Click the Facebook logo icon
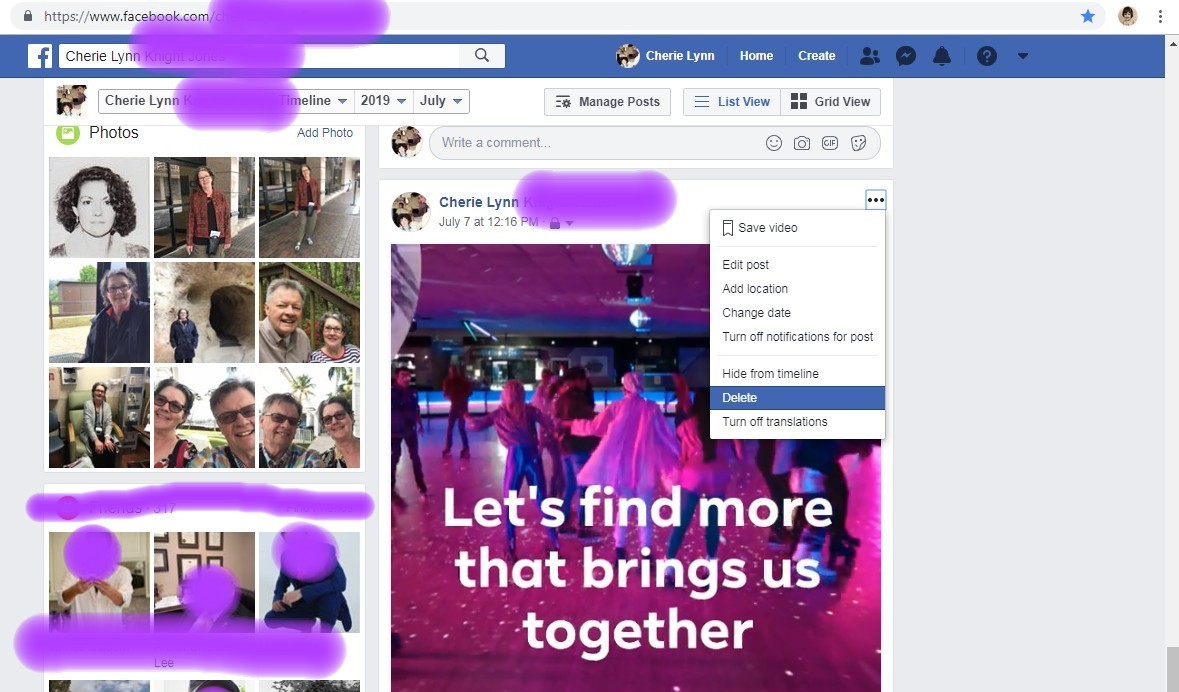The height and width of the screenshot is (692, 1179). pos(40,56)
